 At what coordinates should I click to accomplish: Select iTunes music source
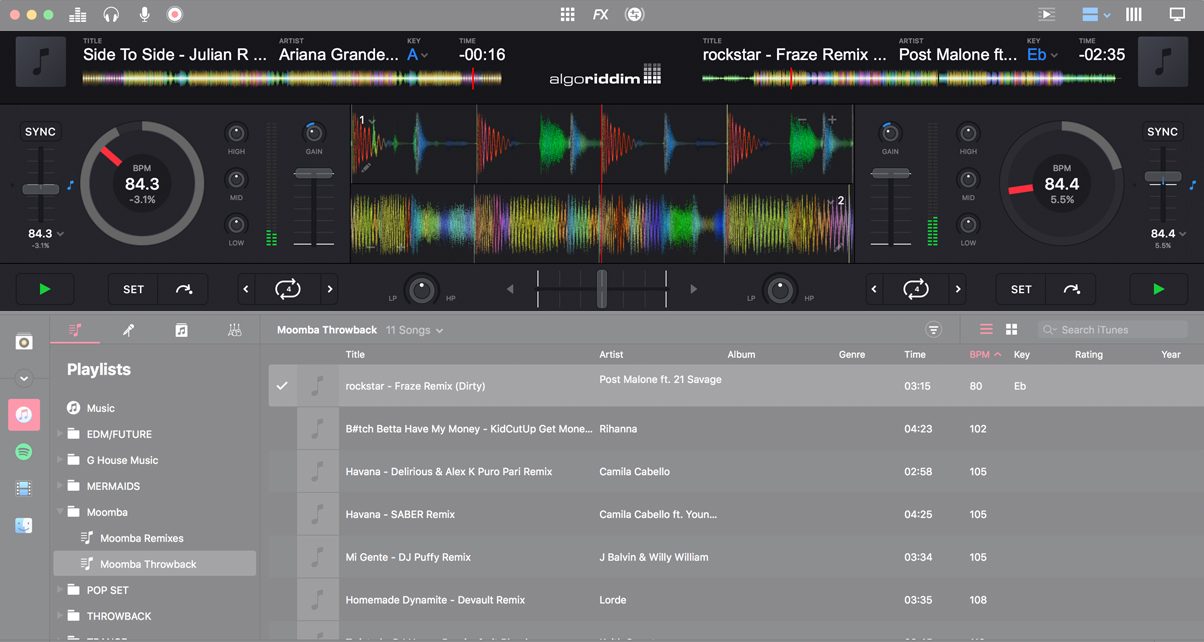pos(24,415)
